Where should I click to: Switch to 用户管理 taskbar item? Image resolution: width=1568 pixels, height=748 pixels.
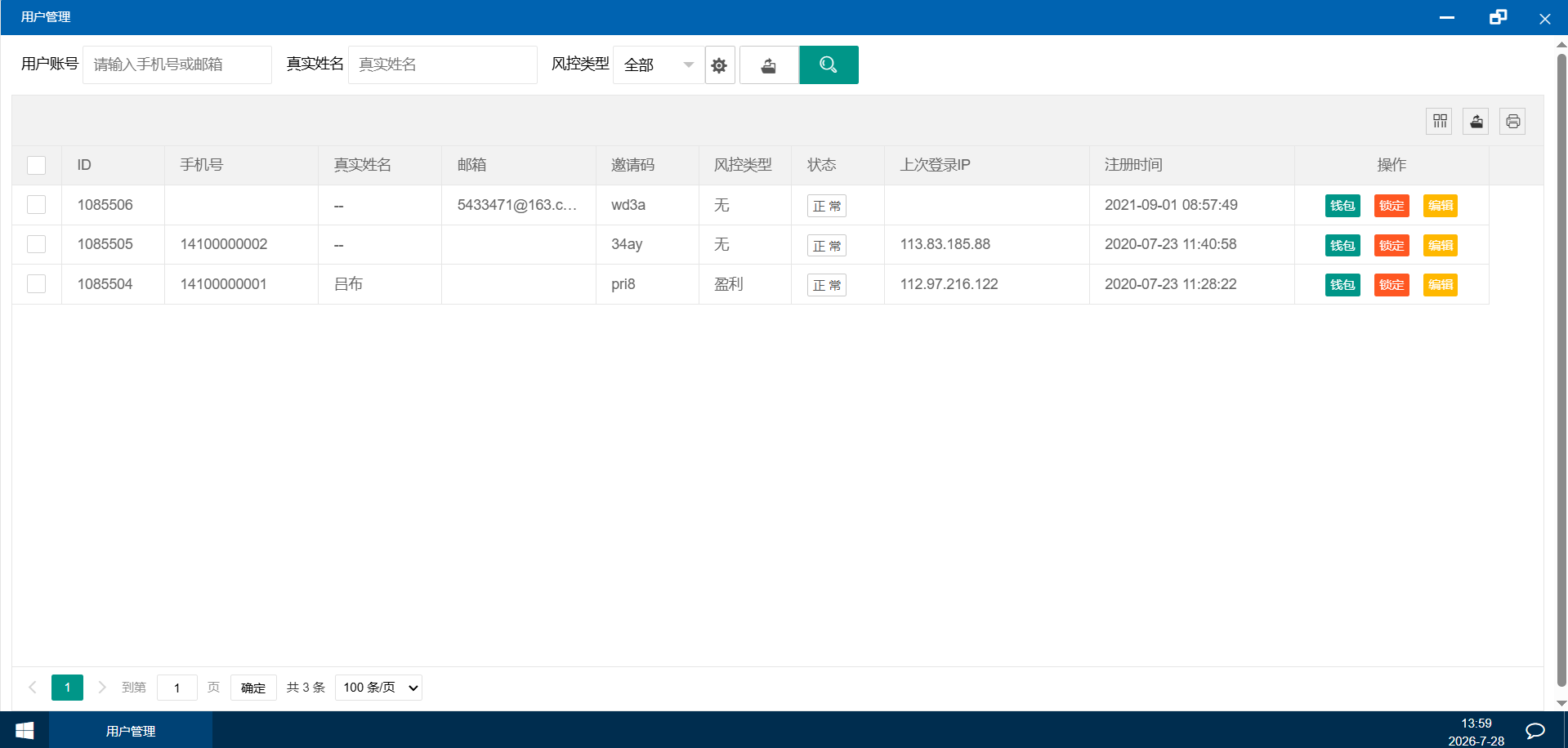click(131, 731)
